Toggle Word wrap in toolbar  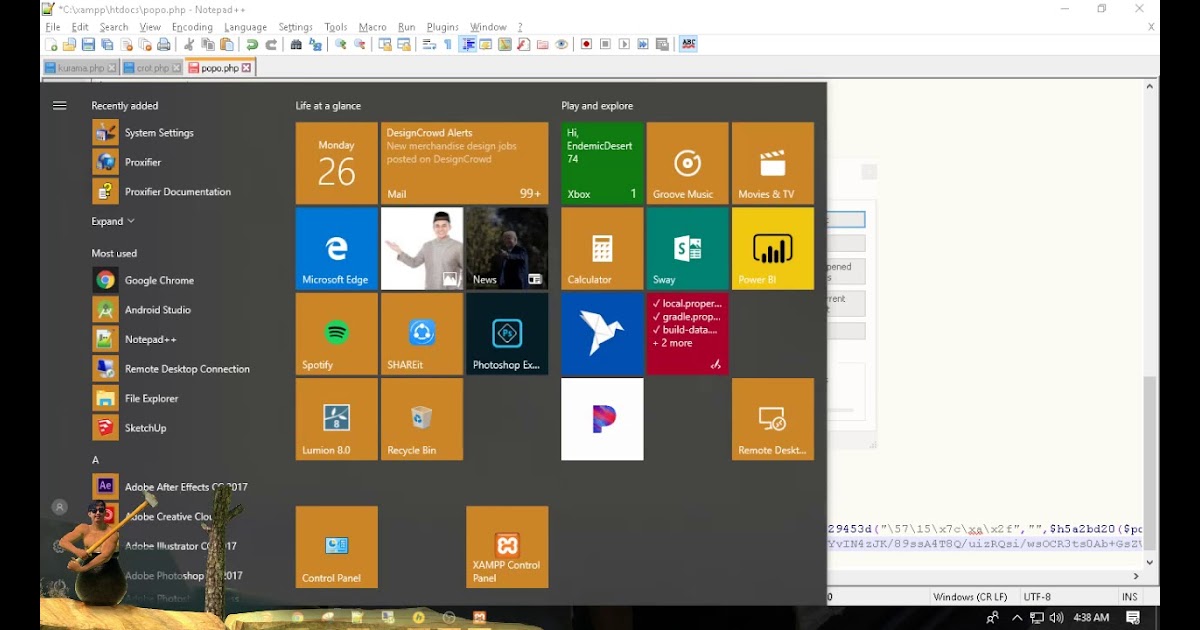click(429, 44)
